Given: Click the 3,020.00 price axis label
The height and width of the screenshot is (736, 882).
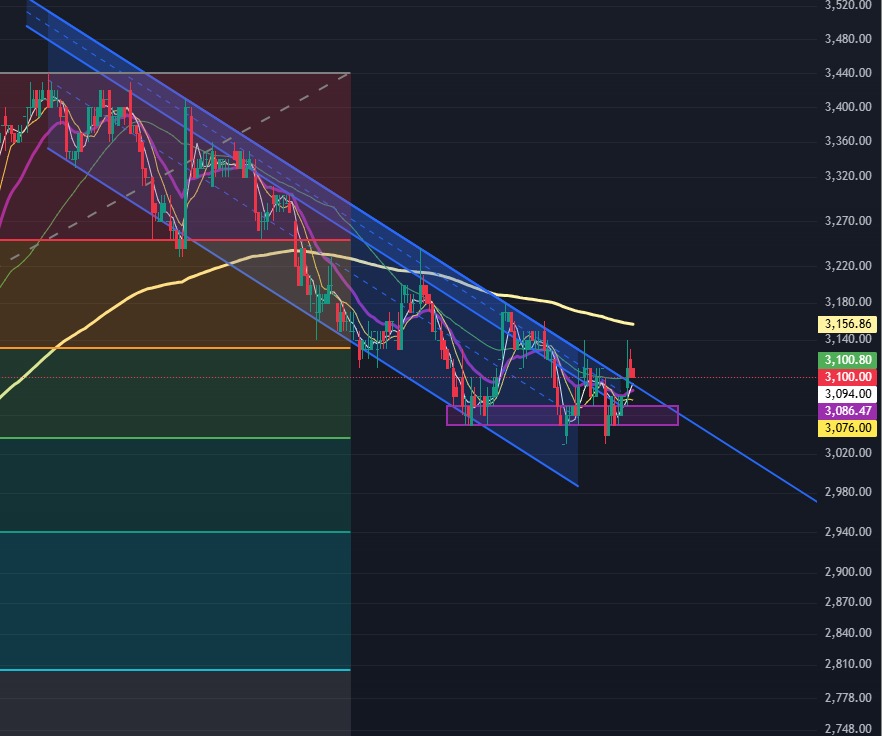Looking at the screenshot, I should (x=848, y=452).
